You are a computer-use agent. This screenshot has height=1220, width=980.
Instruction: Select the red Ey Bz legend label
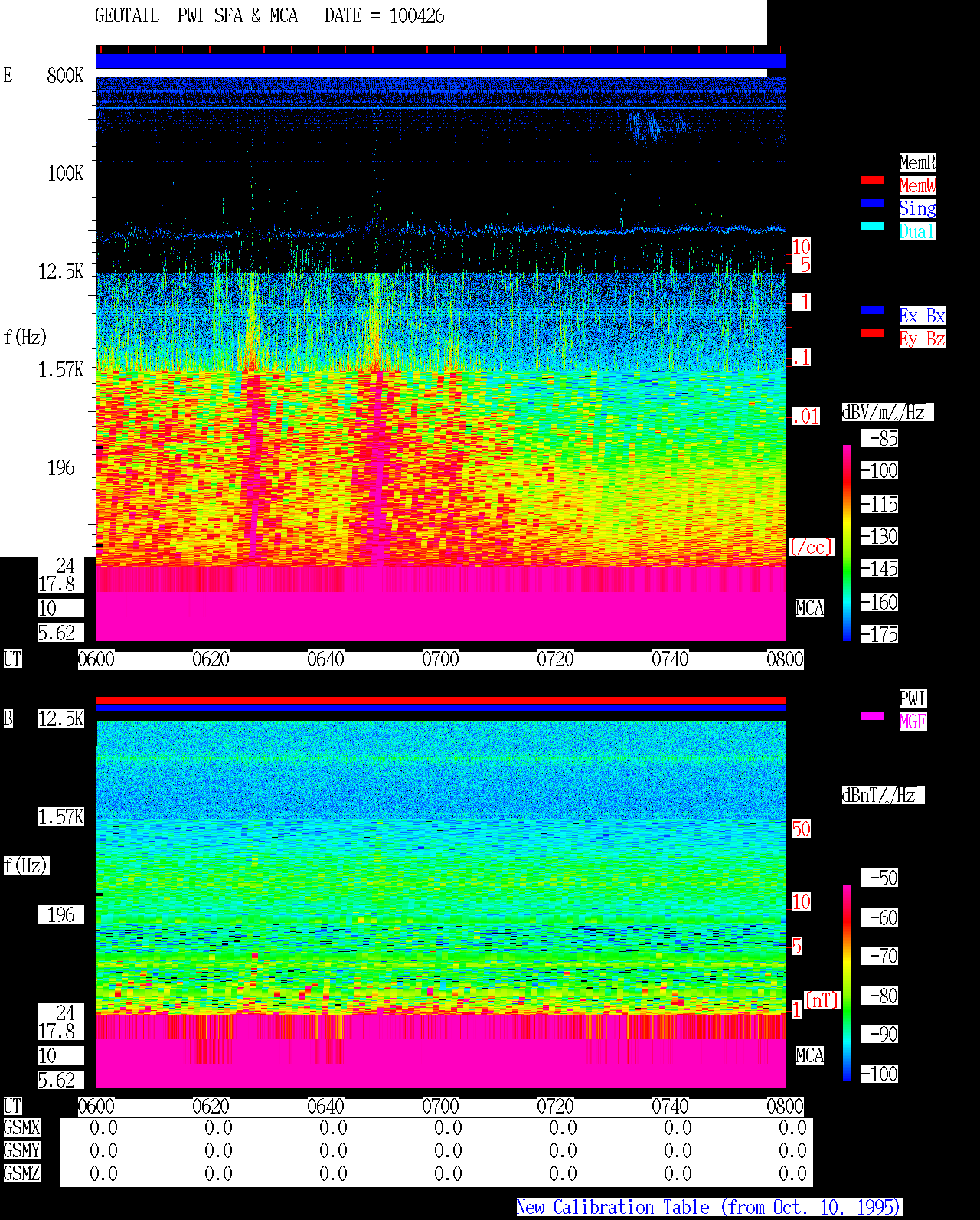pos(922,339)
